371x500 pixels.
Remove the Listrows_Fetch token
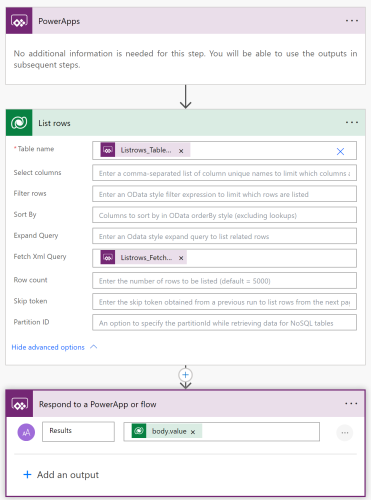pos(181,258)
